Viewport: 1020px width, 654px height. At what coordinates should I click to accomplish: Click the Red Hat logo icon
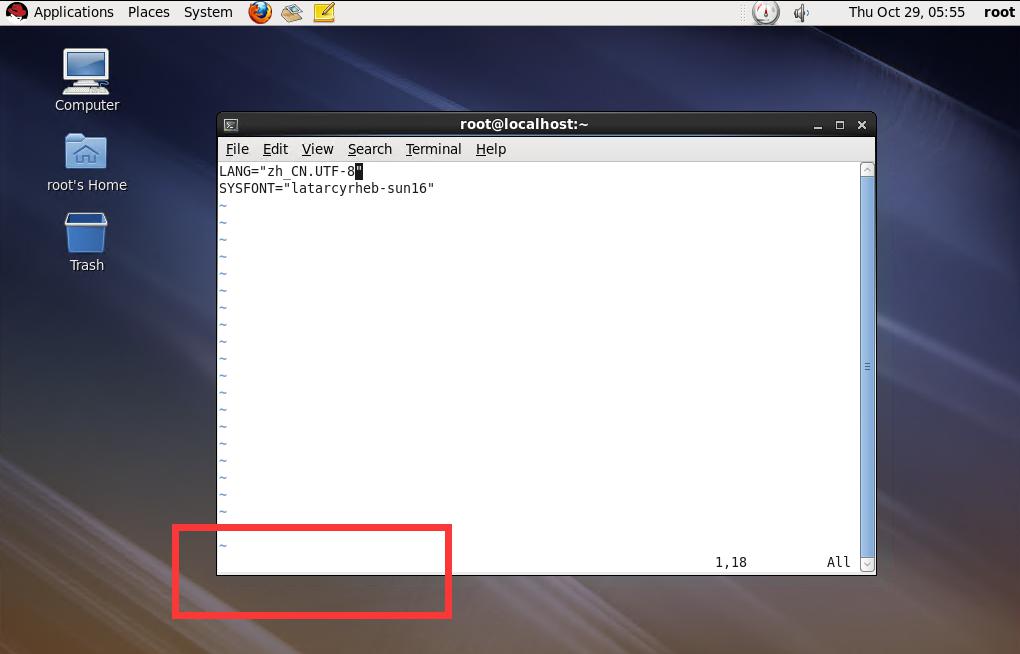click(16, 12)
